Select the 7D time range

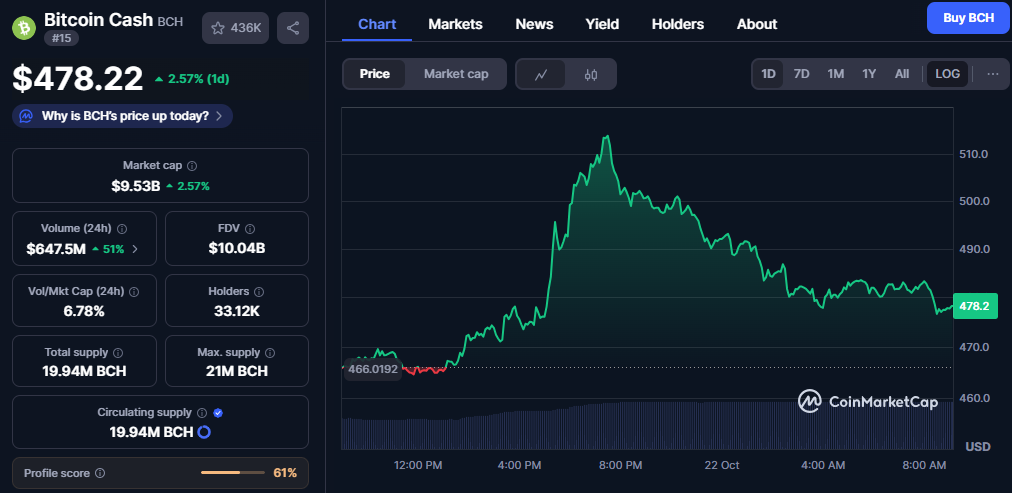click(x=801, y=74)
